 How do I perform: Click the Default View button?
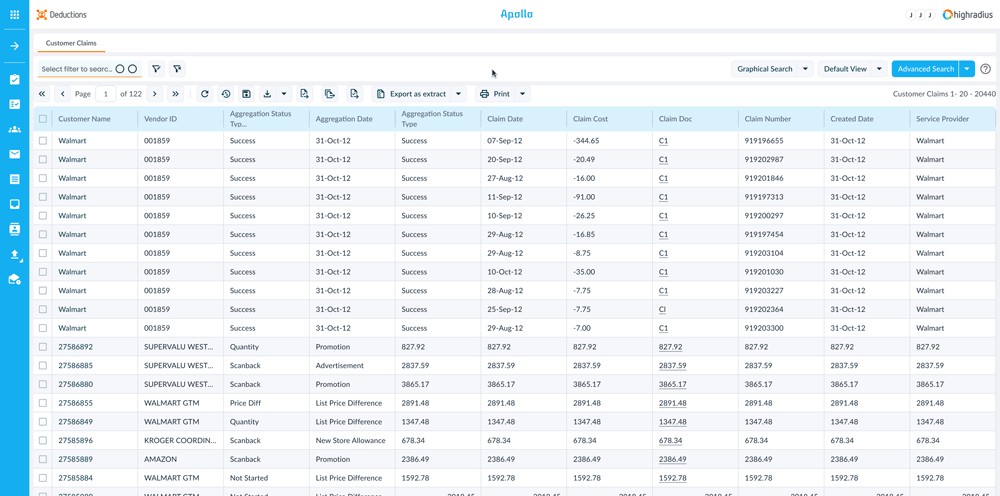pyautogui.click(x=845, y=69)
